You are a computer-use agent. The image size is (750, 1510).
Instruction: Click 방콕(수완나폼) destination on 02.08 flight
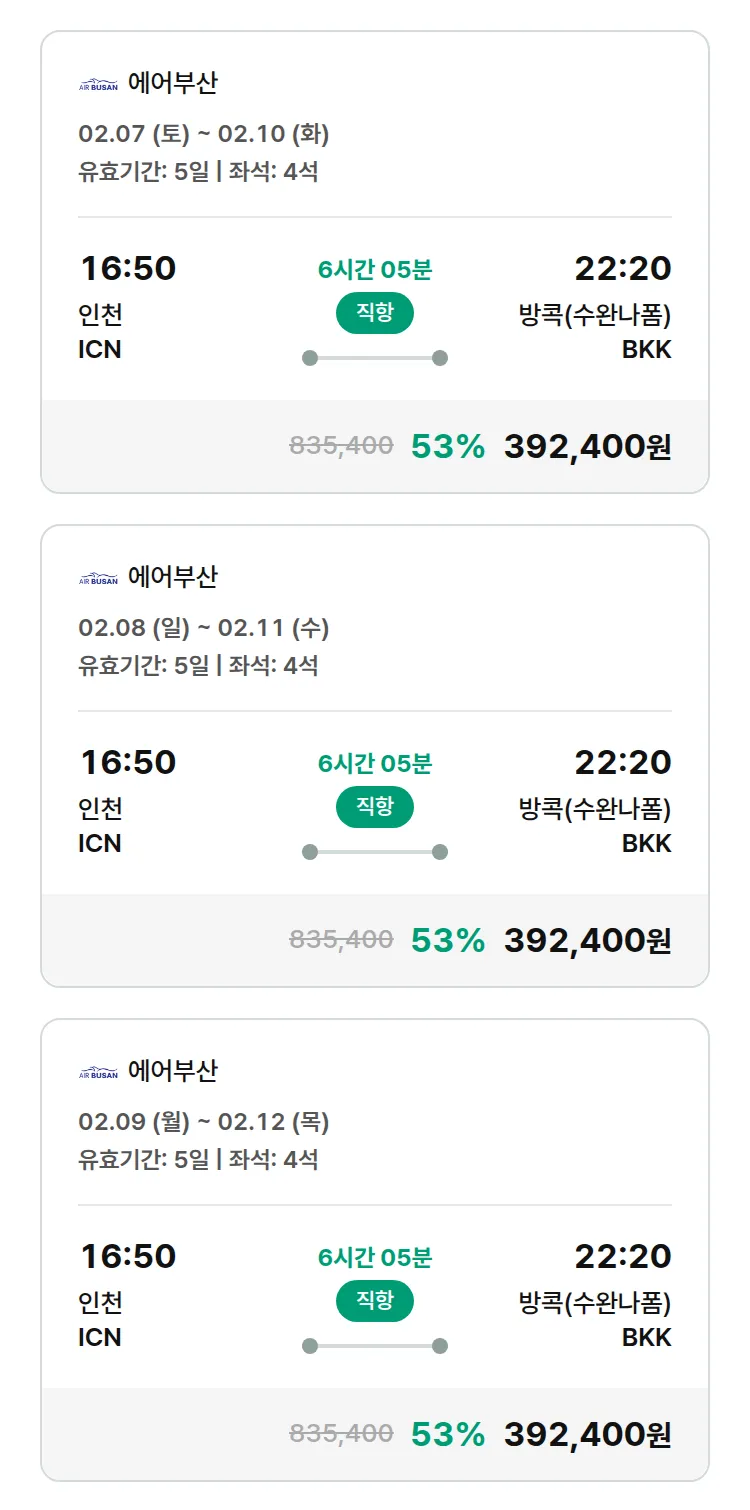595,809
